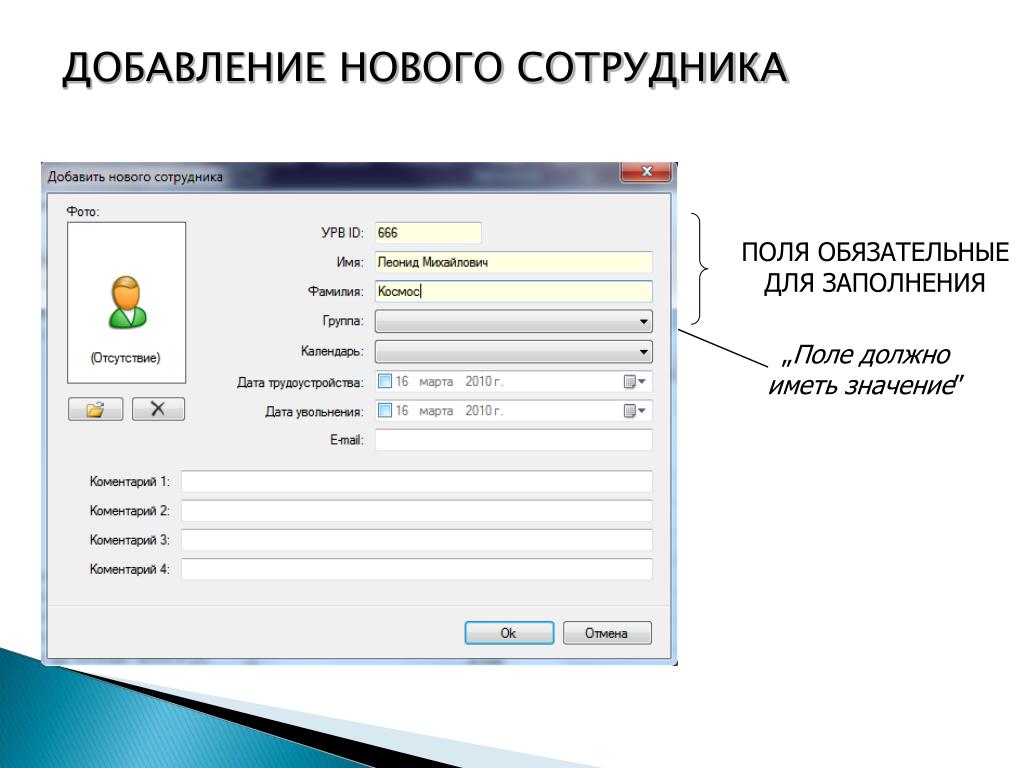Image resolution: width=1024 pixels, height=768 pixels.
Task: Remove photo using the X button
Action: pos(158,409)
